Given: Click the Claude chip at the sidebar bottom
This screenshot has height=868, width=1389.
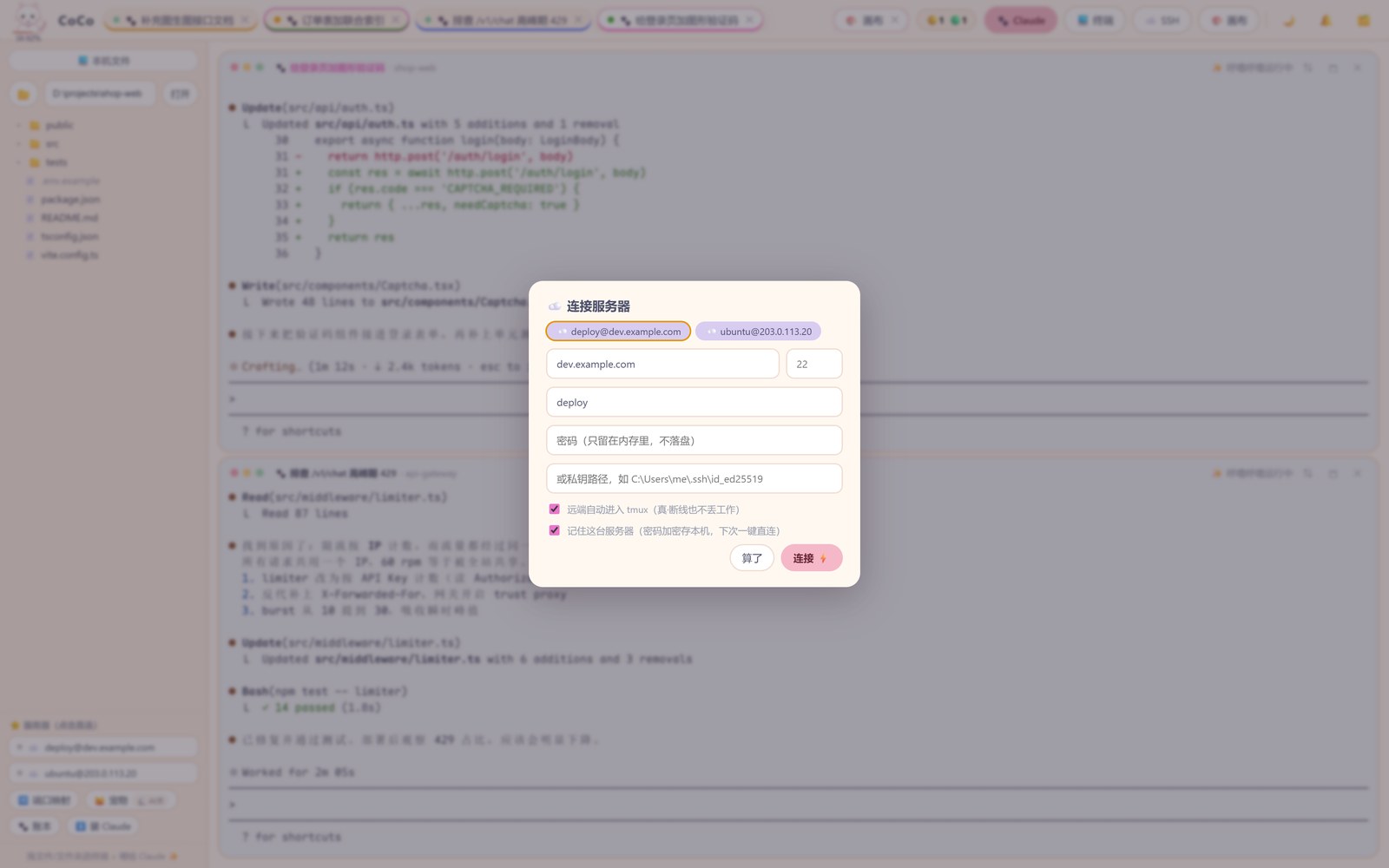Looking at the screenshot, I should coord(103,826).
